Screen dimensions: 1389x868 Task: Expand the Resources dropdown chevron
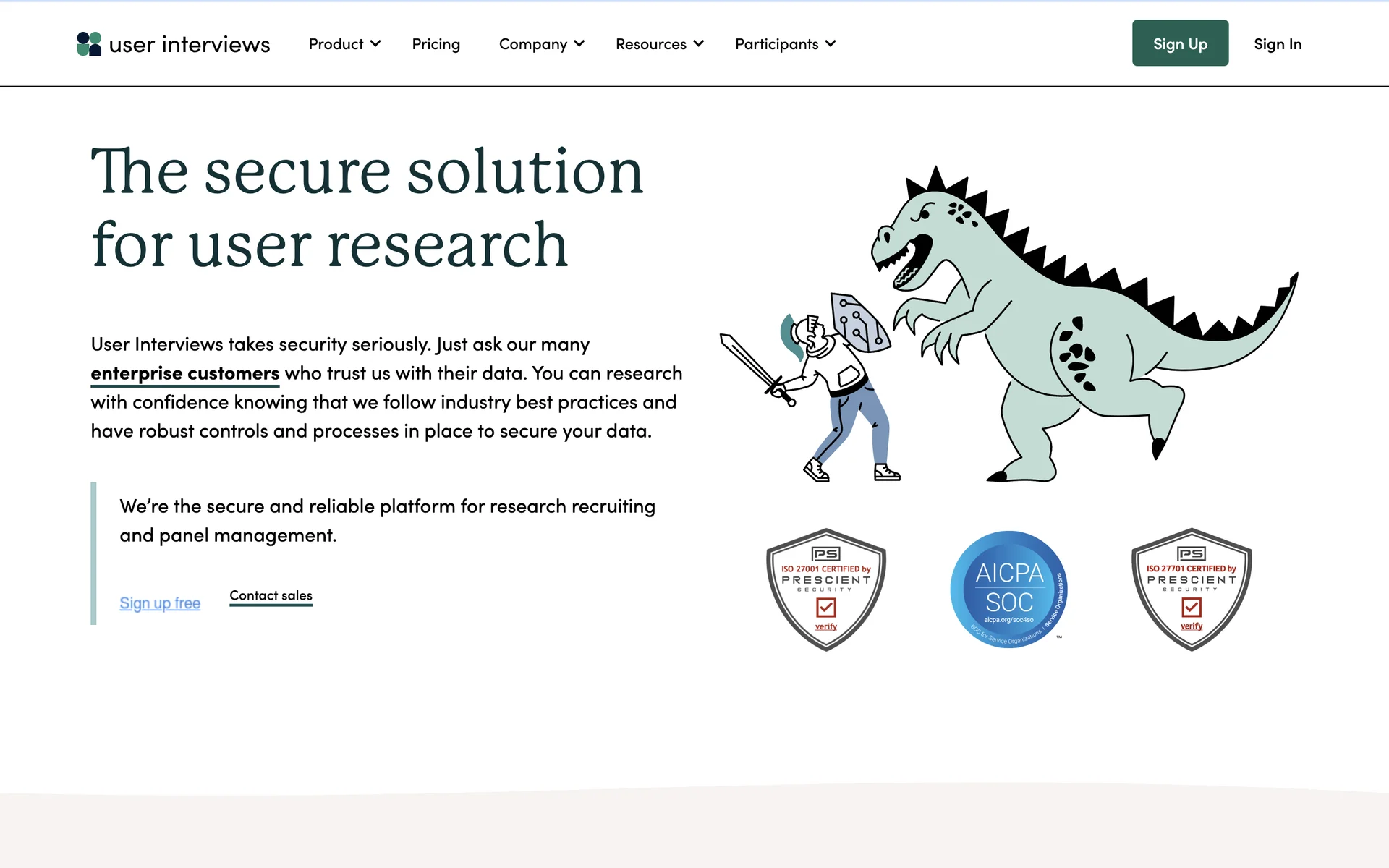[698, 44]
